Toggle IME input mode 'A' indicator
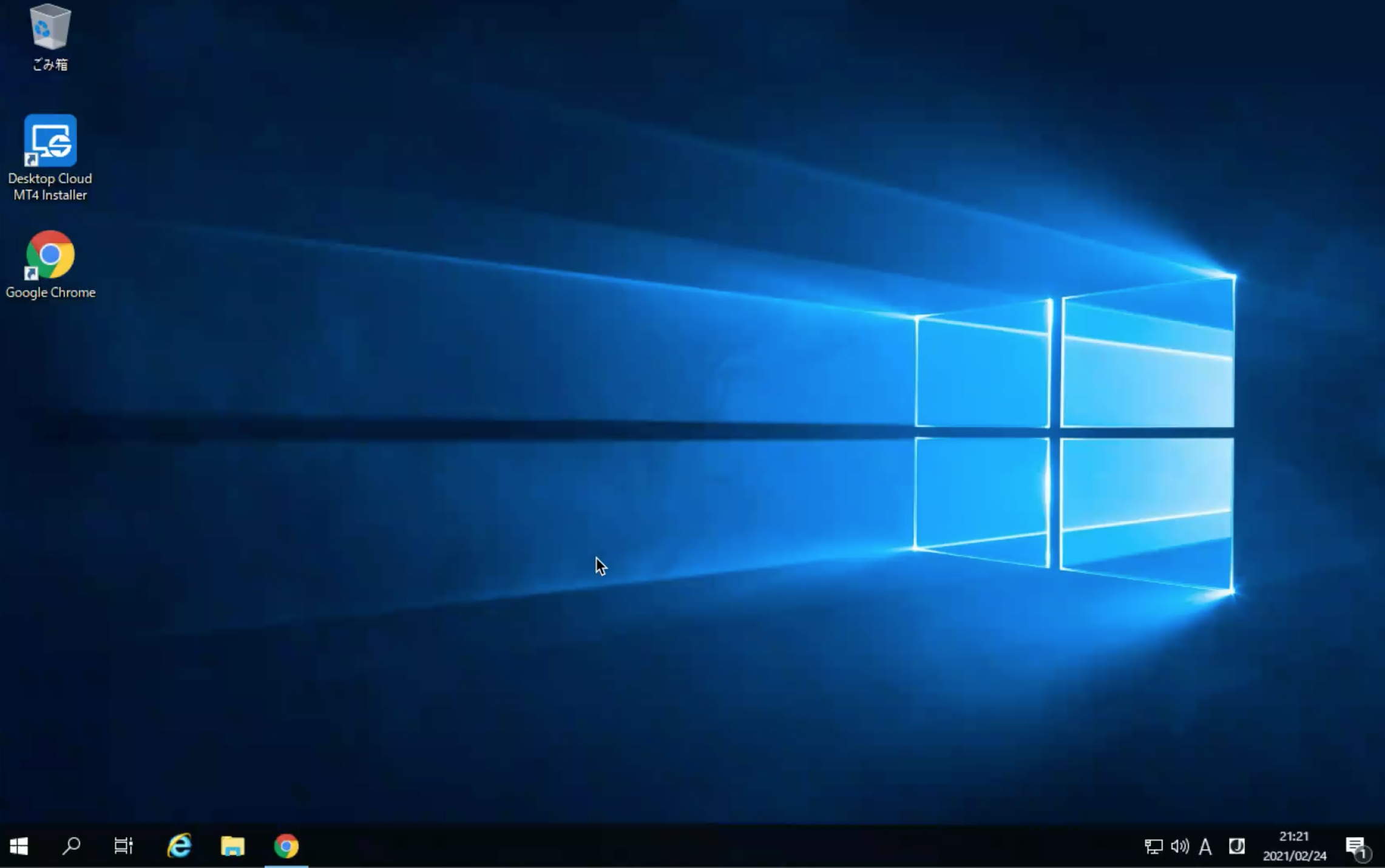Image resolution: width=1385 pixels, height=868 pixels. point(1206,847)
